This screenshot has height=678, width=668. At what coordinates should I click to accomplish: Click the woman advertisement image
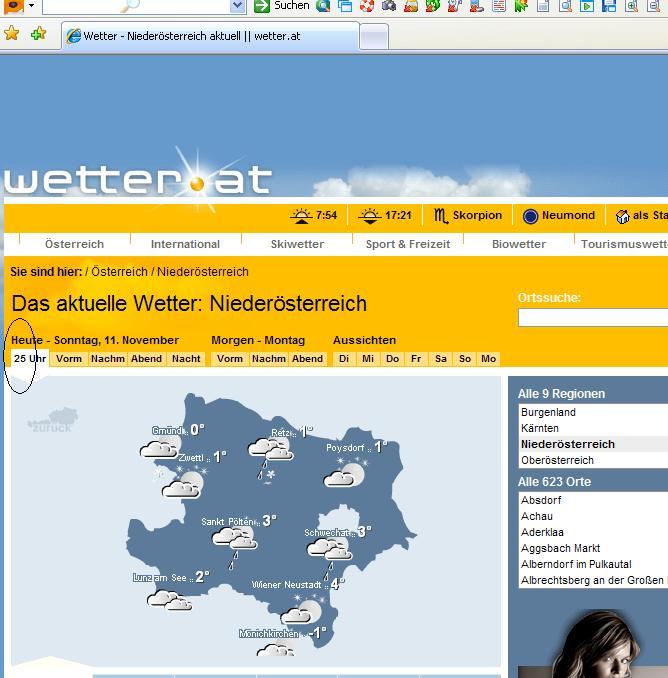coord(593,643)
